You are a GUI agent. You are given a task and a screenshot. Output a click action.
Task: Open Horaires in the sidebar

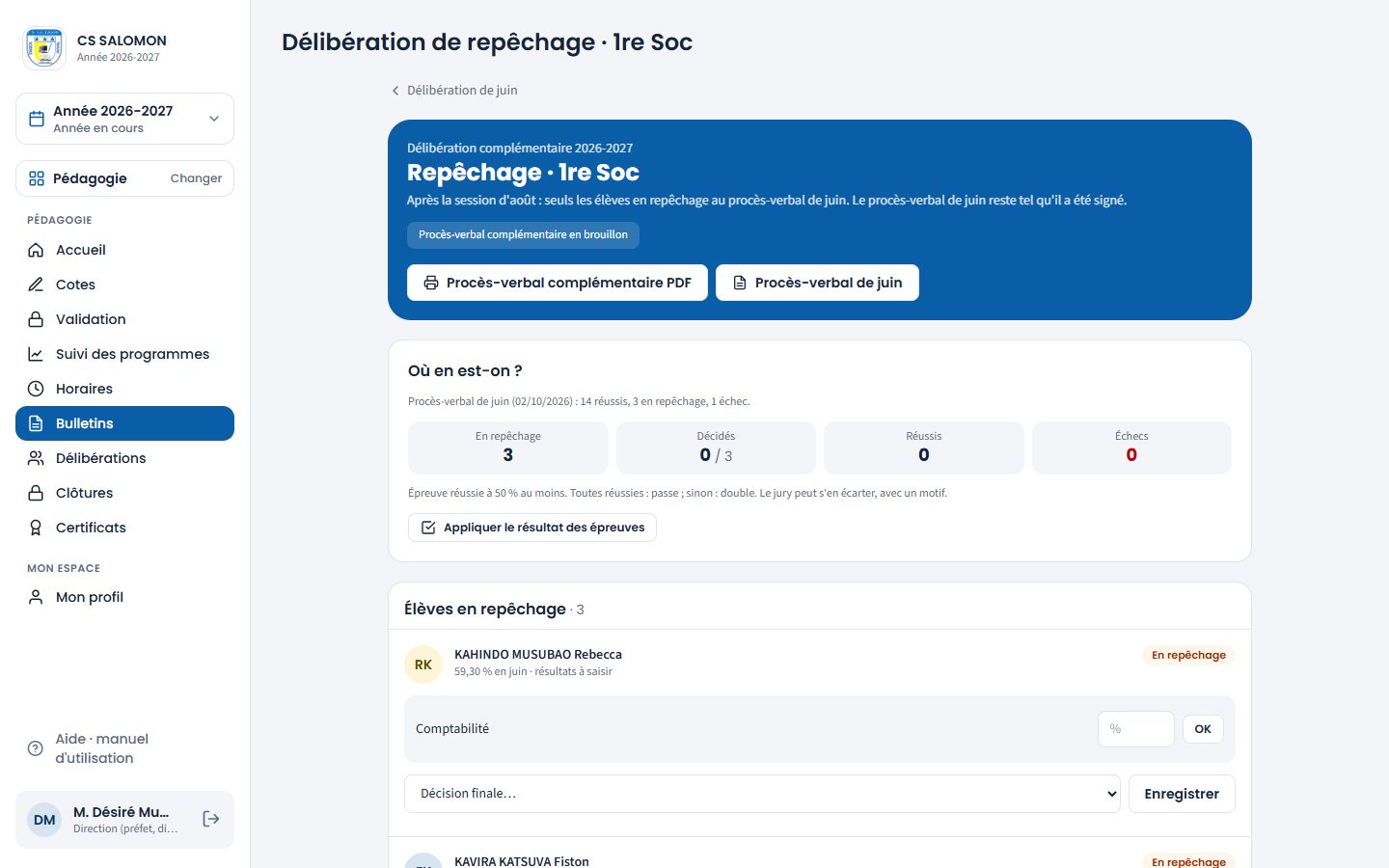click(124, 389)
